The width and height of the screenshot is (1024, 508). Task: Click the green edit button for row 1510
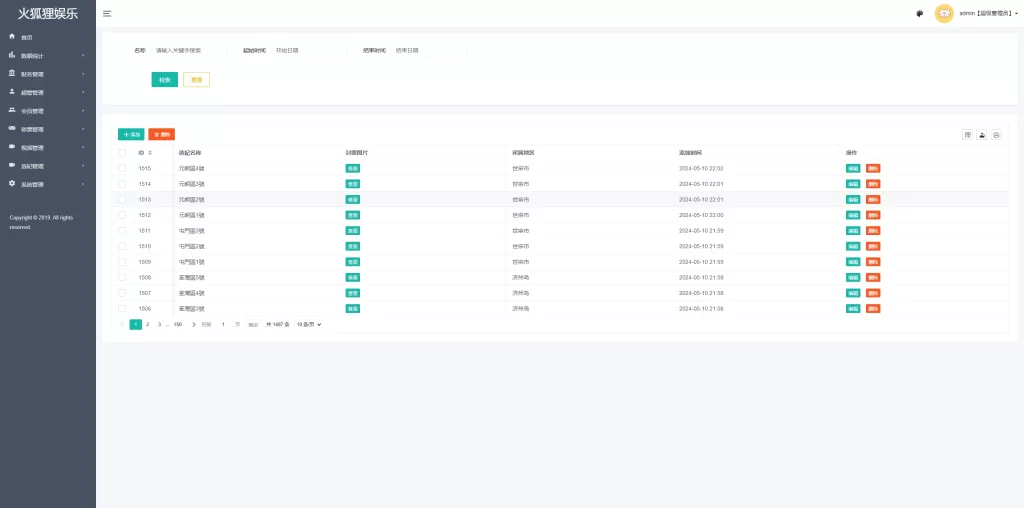pyautogui.click(x=853, y=246)
